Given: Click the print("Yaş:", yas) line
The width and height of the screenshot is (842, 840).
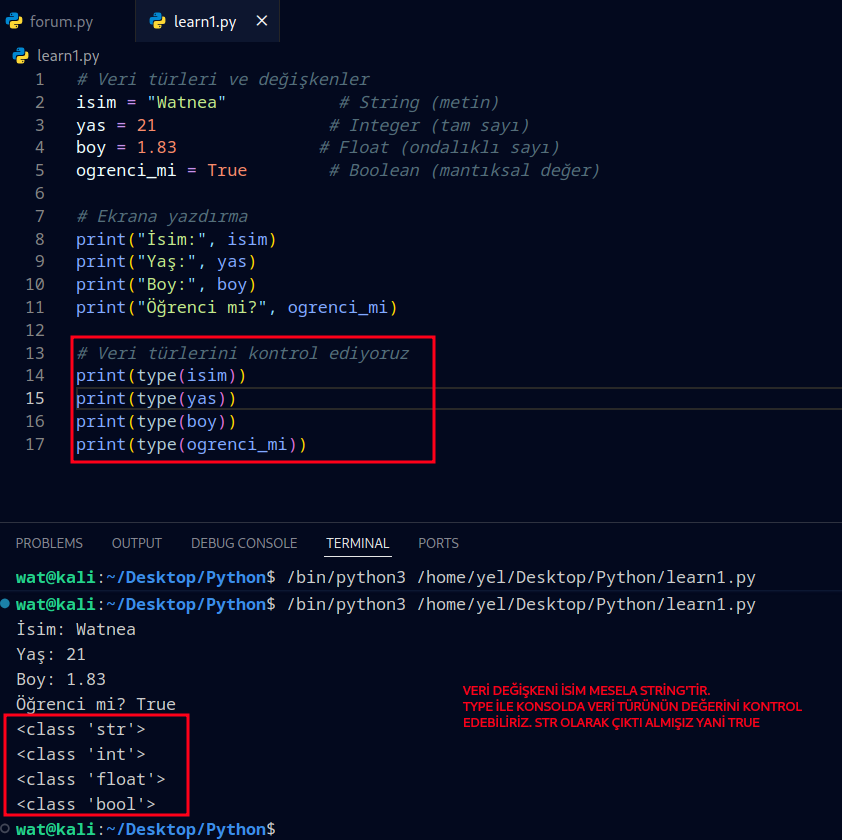Looking at the screenshot, I should [166, 262].
